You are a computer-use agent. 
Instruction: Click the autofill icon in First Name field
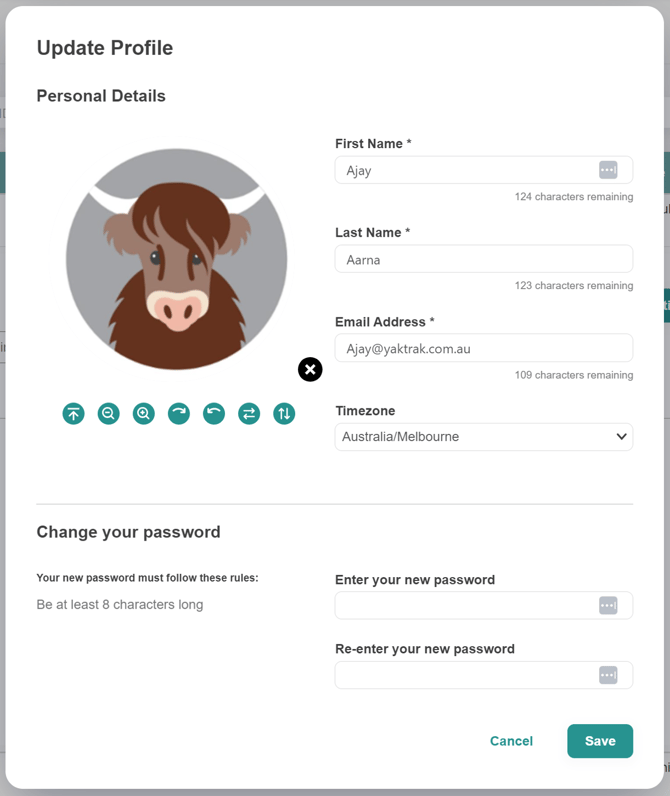pyautogui.click(x=608, y=170)
